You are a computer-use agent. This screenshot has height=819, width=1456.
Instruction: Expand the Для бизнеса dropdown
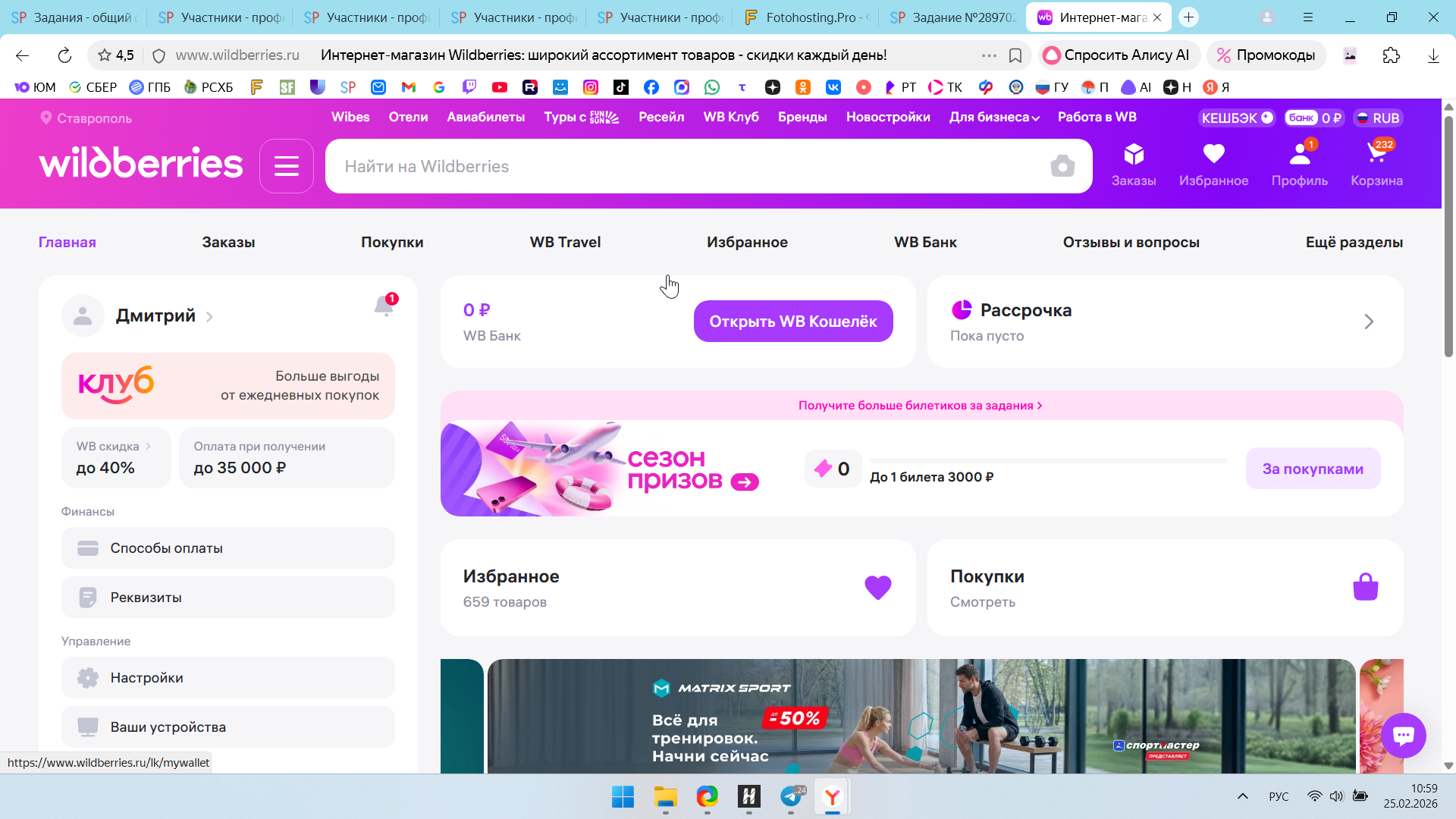click(994, 118)
